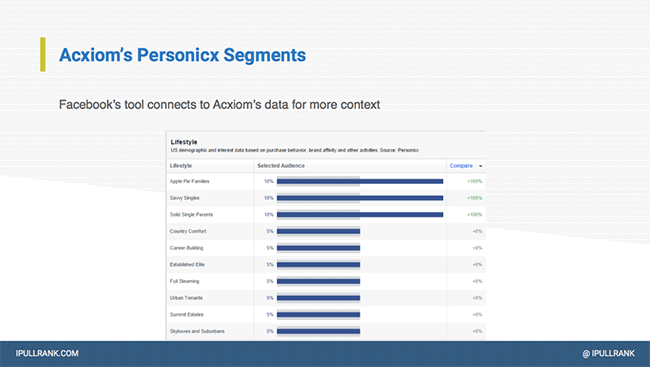Click the Summit Estates row label
Image resolution: width=650 pixels, height=367 pixels.
187,314
